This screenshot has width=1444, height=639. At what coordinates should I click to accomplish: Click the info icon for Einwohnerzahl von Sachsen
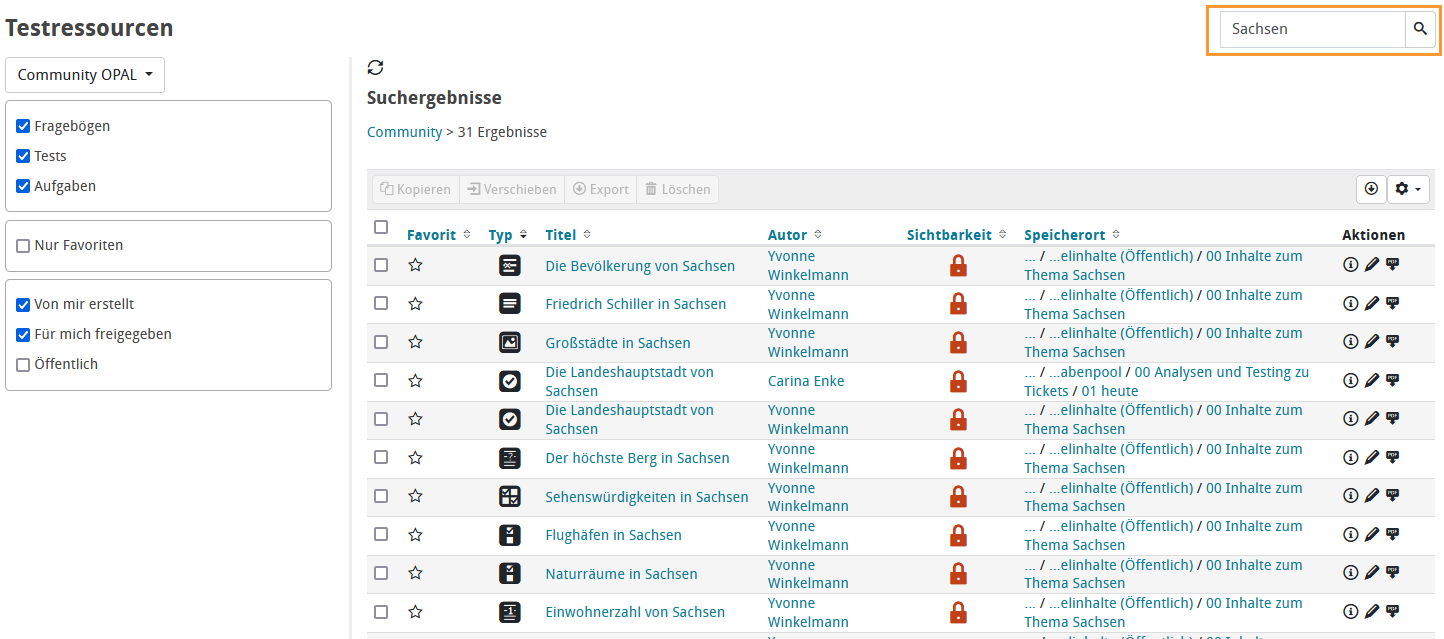pyautogui.click(x=1351, y=611)
